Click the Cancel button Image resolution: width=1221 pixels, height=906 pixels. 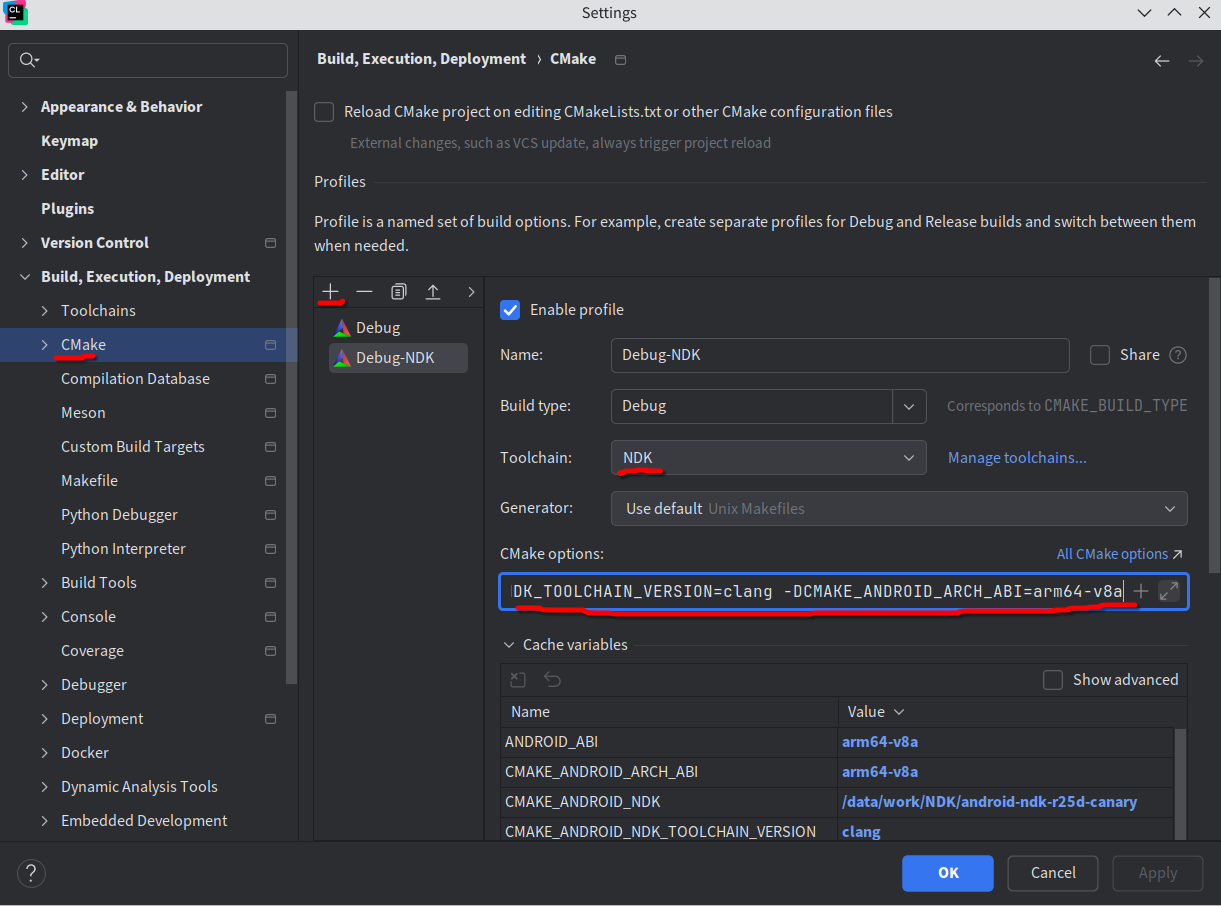click(x=1053, y=873)
